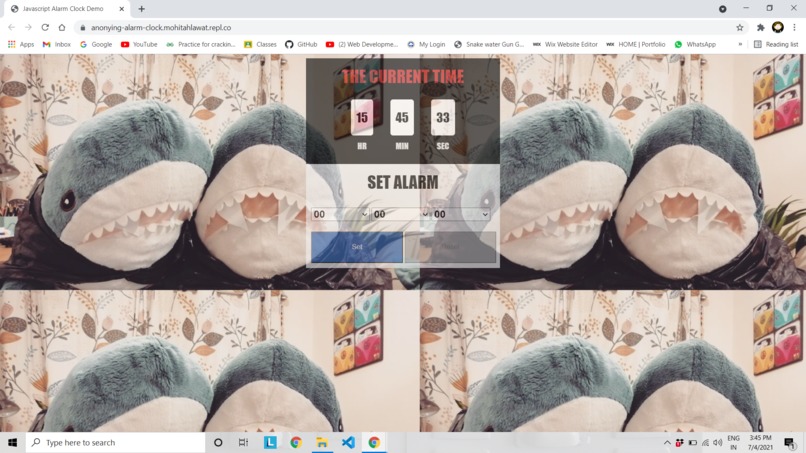Open HOME | Portfolio bookmark
This screenshot has width=806, height=453.
(x=635, y=44)
